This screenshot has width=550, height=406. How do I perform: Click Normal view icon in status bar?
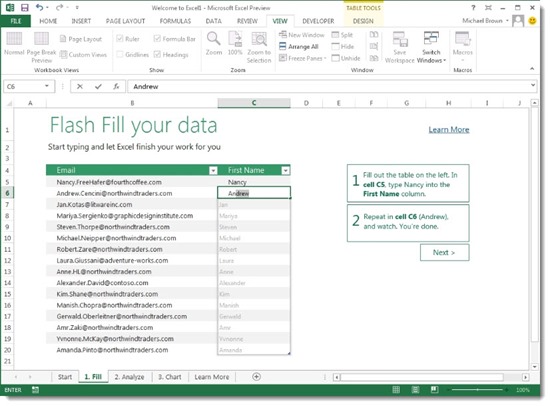pyautogui.click(x=396, y=390)
